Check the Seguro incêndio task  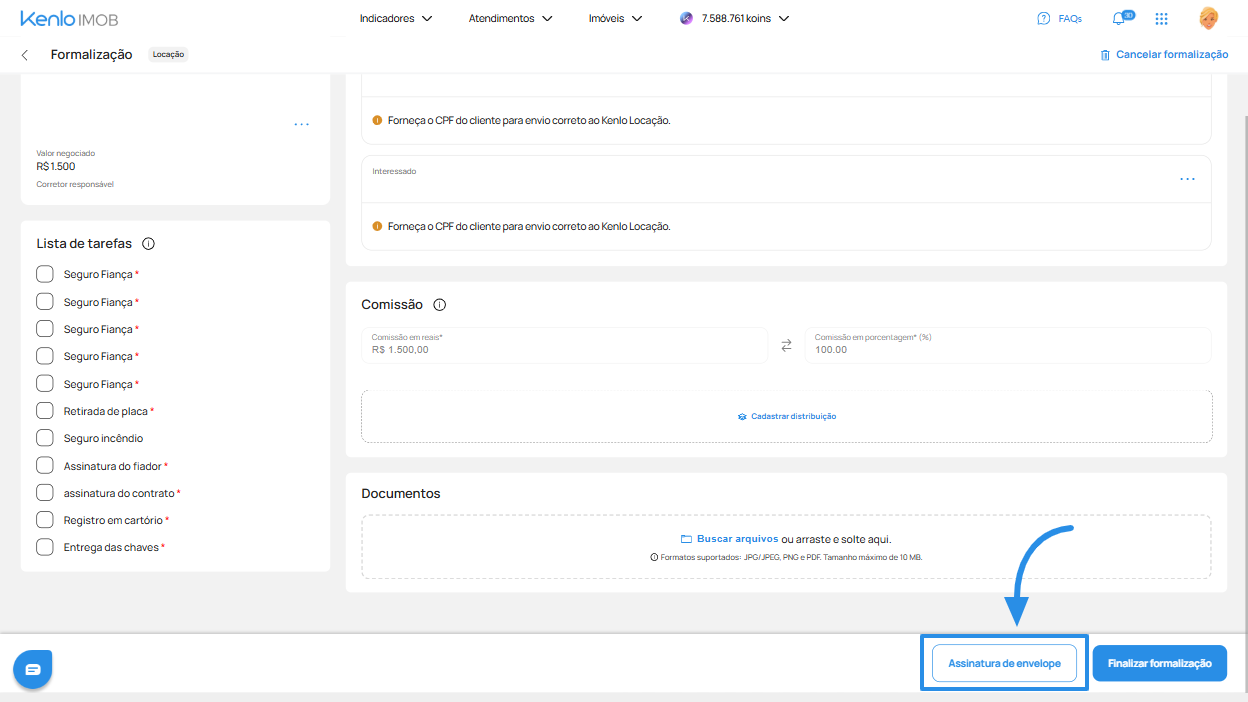(x=44, y=438)
